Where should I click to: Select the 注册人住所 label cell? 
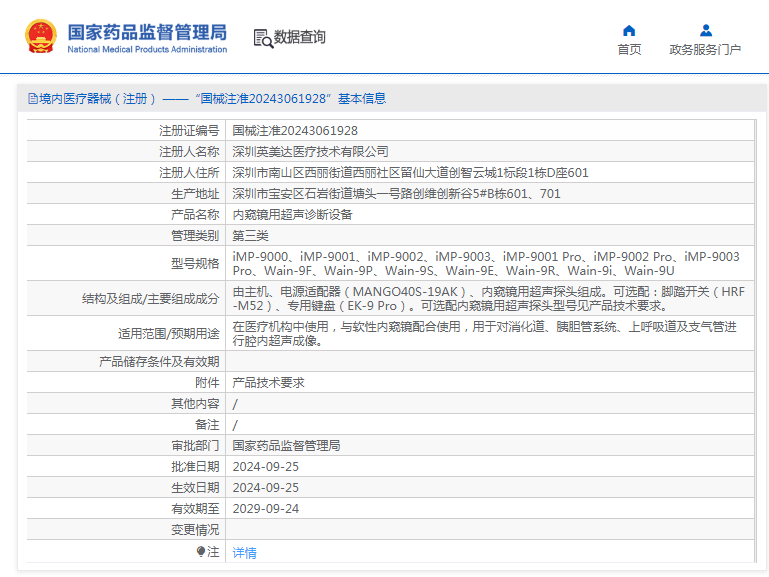[x=126, y=173]
